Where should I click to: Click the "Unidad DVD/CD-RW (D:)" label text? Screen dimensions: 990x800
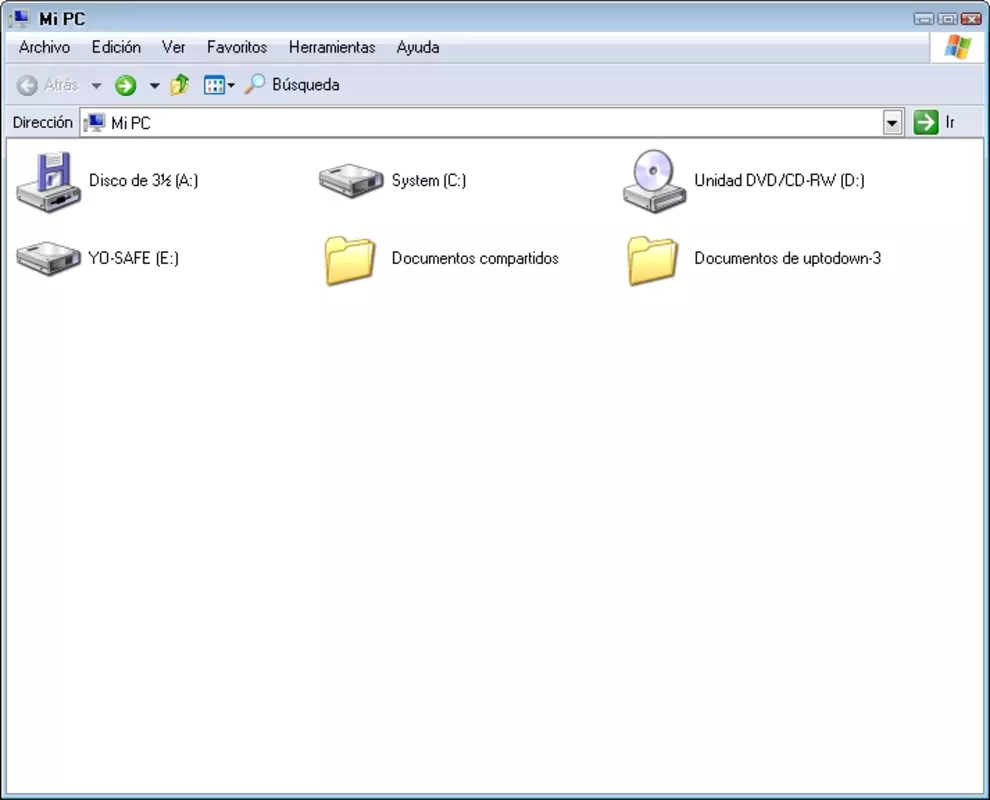[779, 181]
